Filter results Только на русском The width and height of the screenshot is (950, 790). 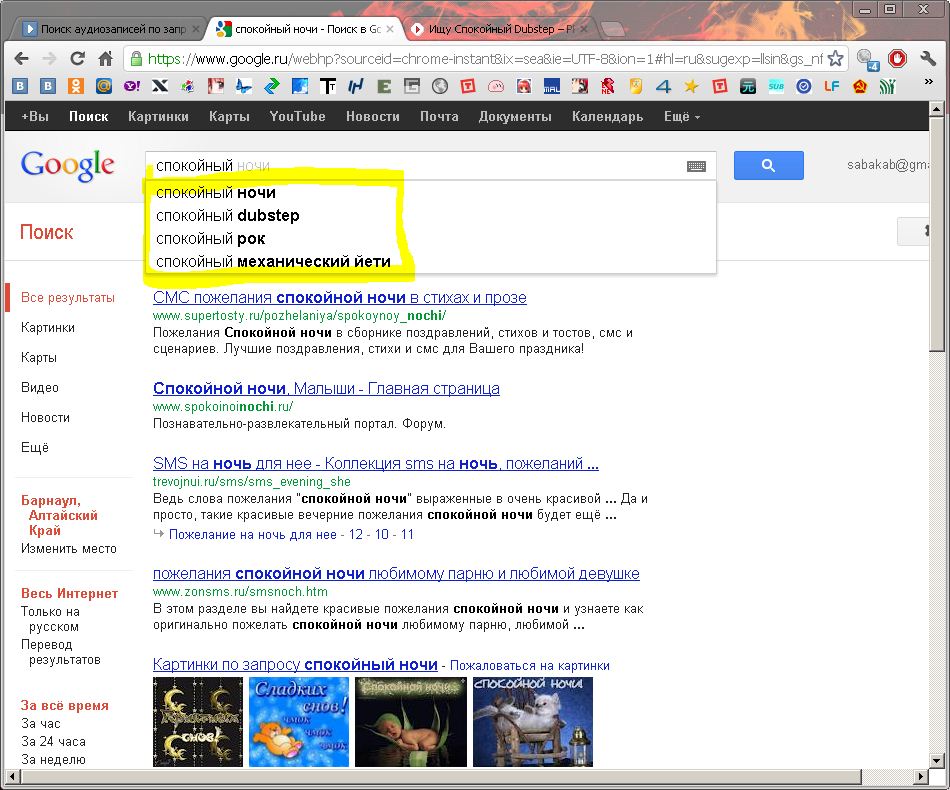point(50,619)
